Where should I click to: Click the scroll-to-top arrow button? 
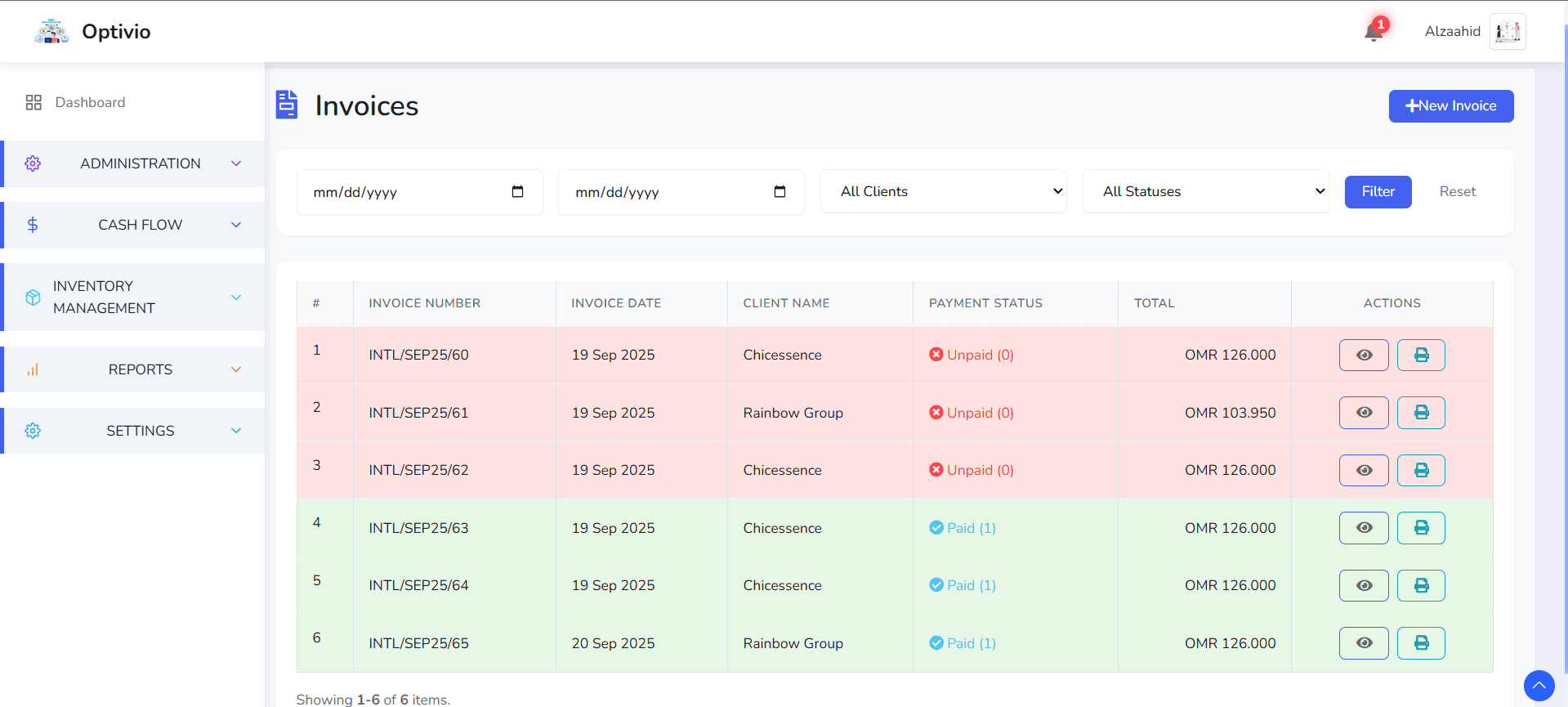pyautogui.click(x=1539, y=686)
